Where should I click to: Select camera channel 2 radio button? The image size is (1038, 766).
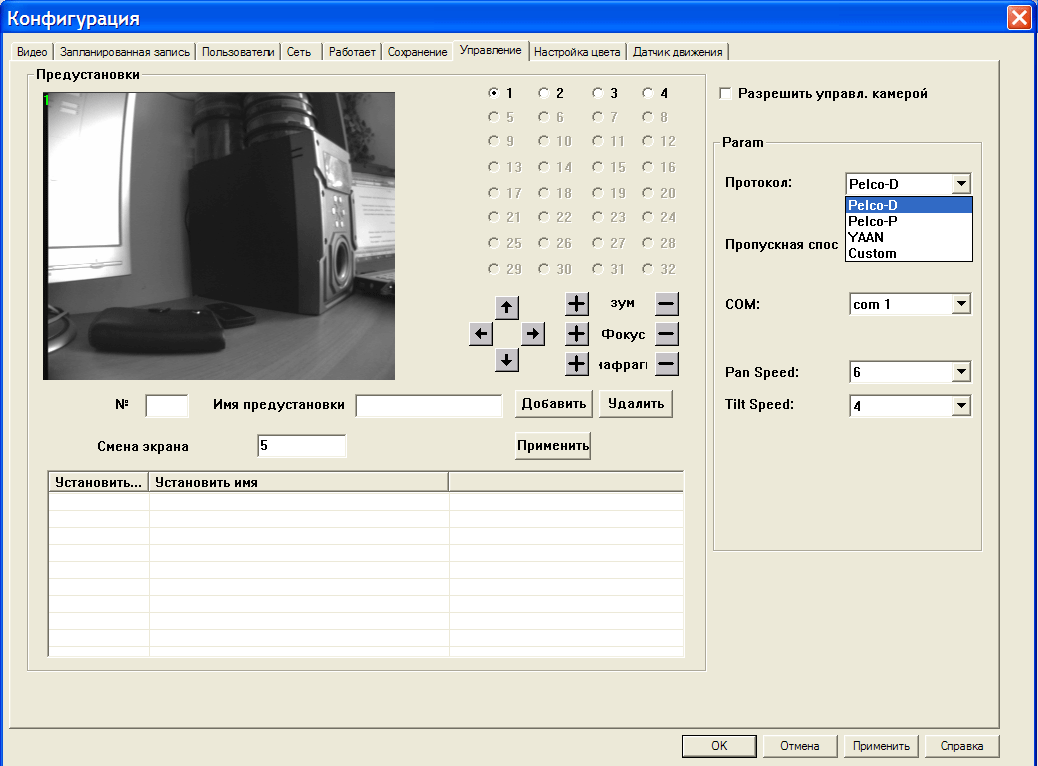click(544, 93)
